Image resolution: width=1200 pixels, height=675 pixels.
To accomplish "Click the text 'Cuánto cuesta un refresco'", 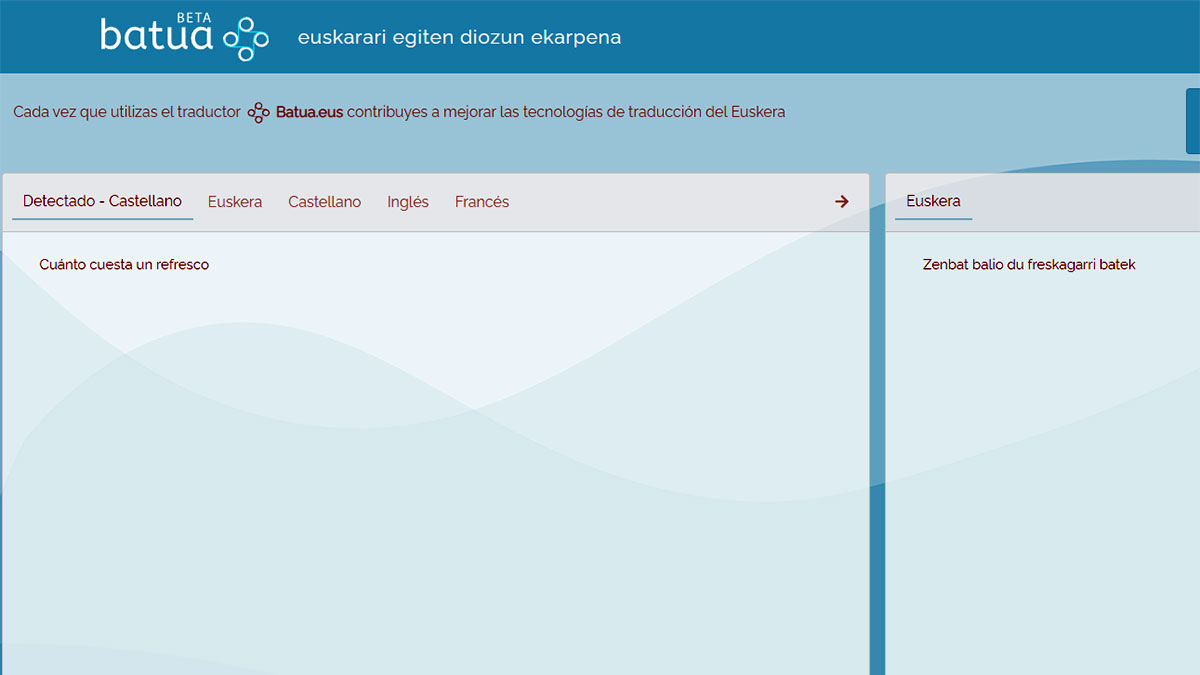I will coord(124,265).
